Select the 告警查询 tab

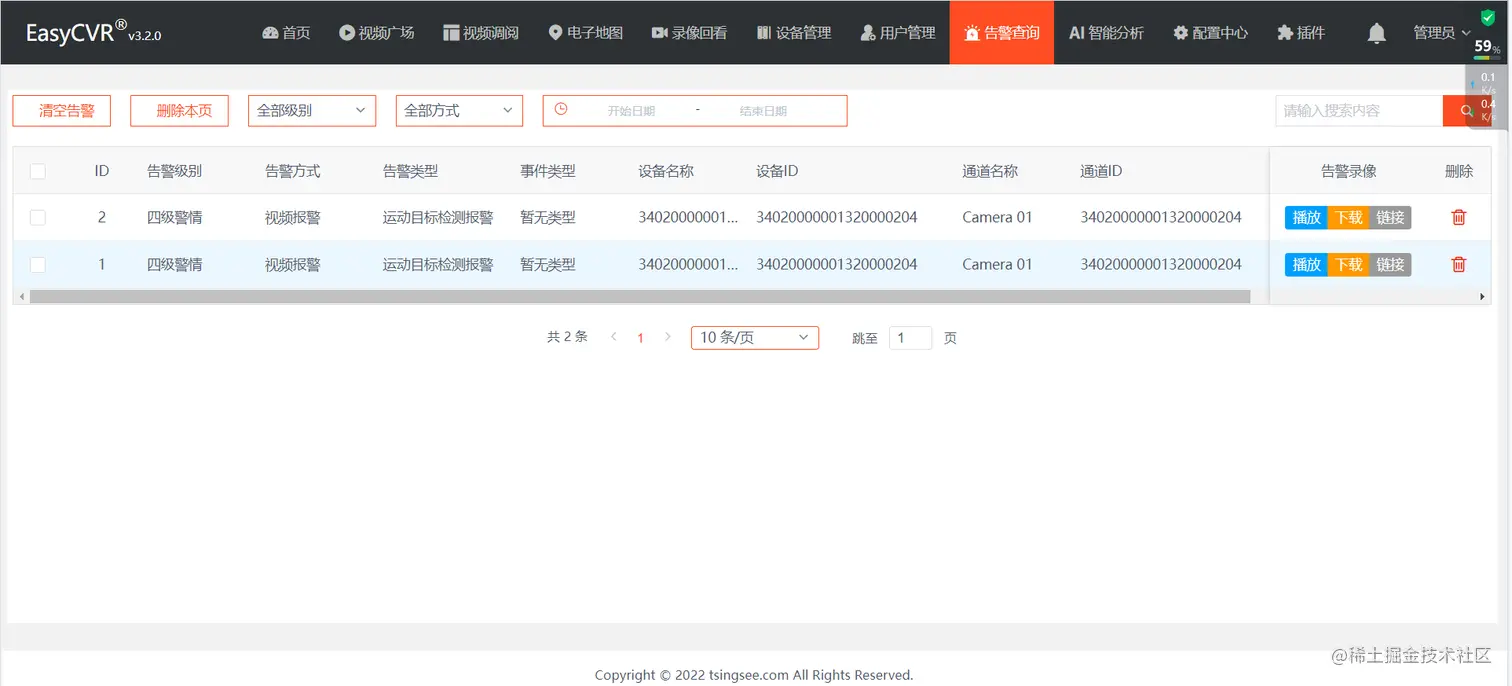[1002, 33]
